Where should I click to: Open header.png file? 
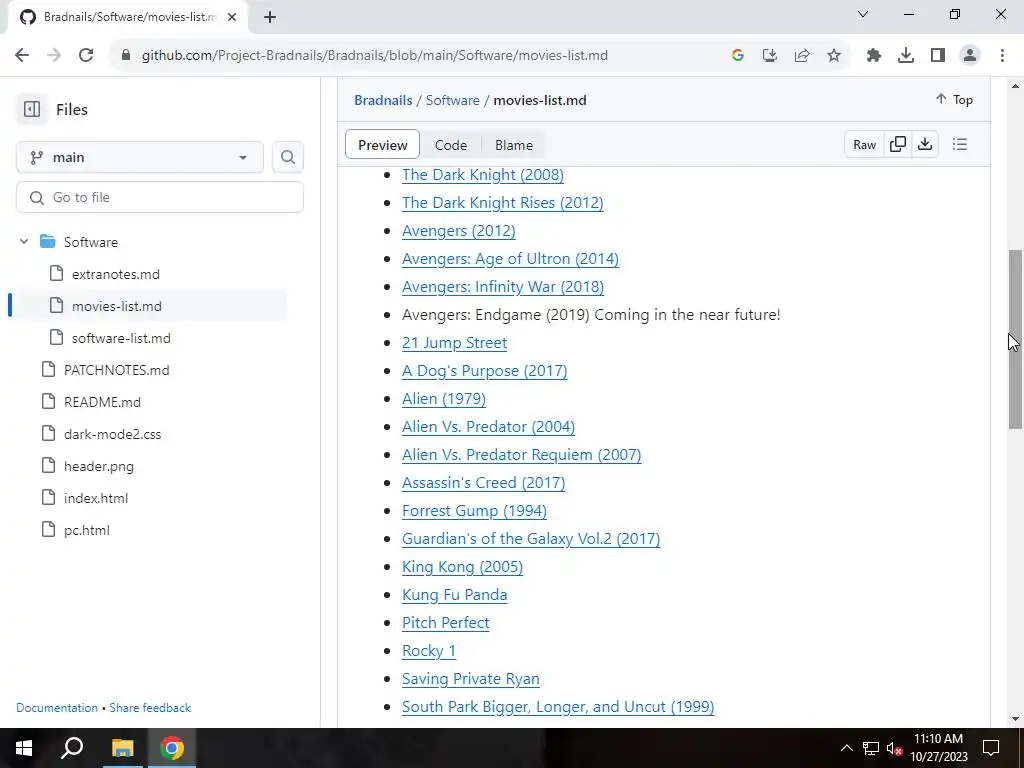point(99,466)
